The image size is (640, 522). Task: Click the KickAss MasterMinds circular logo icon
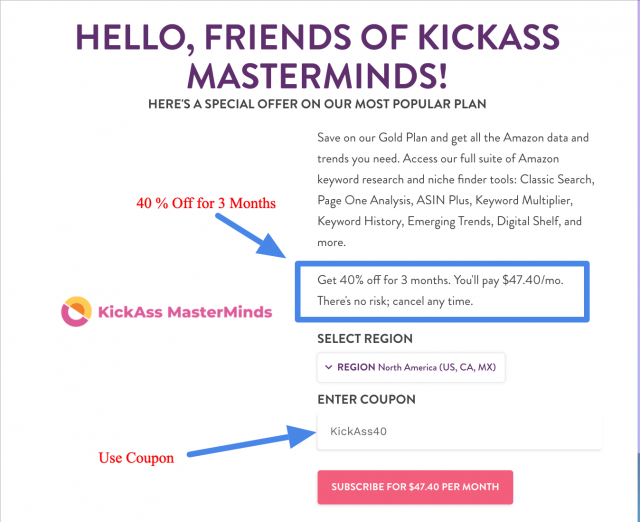(x=76, y=311)
